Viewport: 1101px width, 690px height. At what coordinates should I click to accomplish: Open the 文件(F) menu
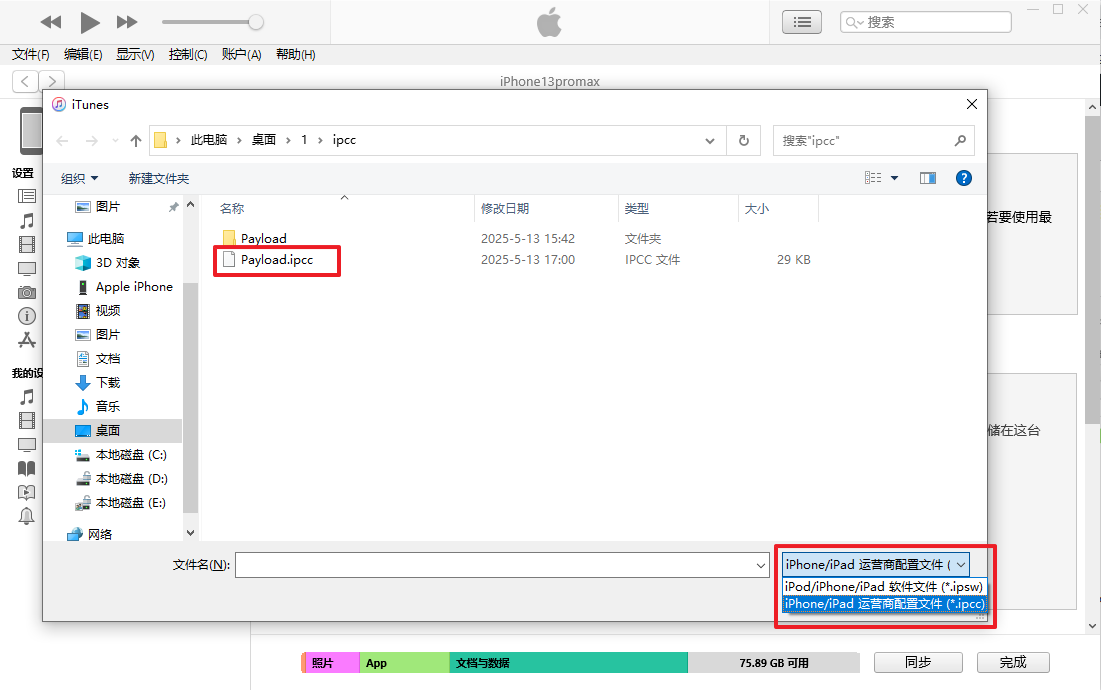click(x=31, y=55)
